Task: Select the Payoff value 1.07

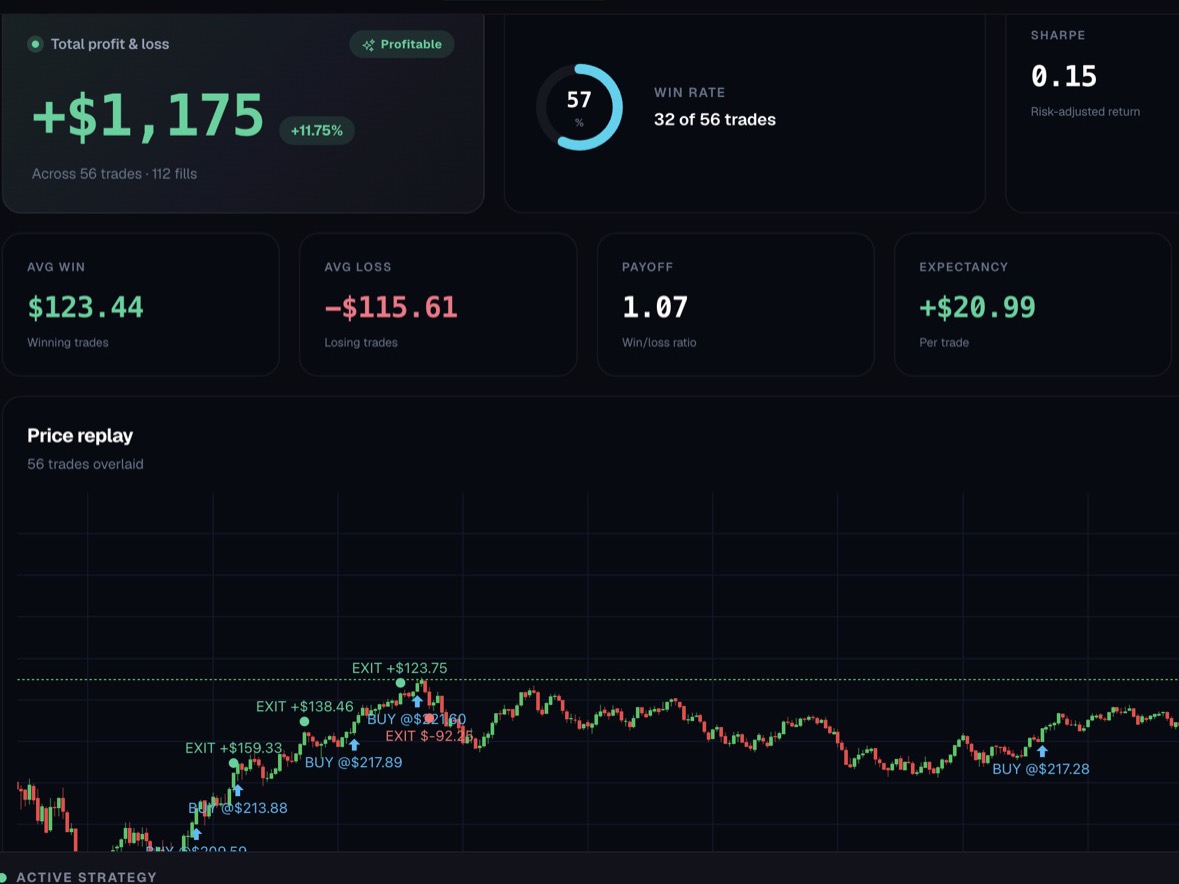Action: 654,307
